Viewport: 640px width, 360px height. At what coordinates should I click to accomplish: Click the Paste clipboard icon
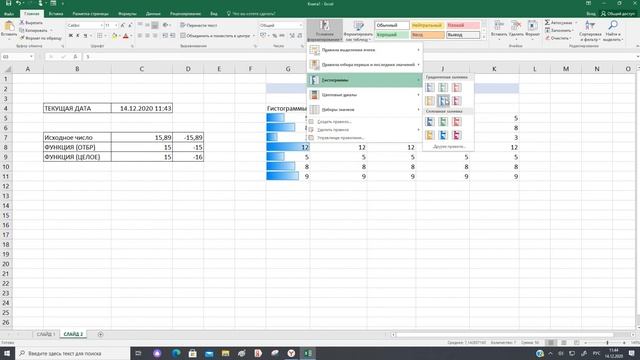[x=9, y=27]
